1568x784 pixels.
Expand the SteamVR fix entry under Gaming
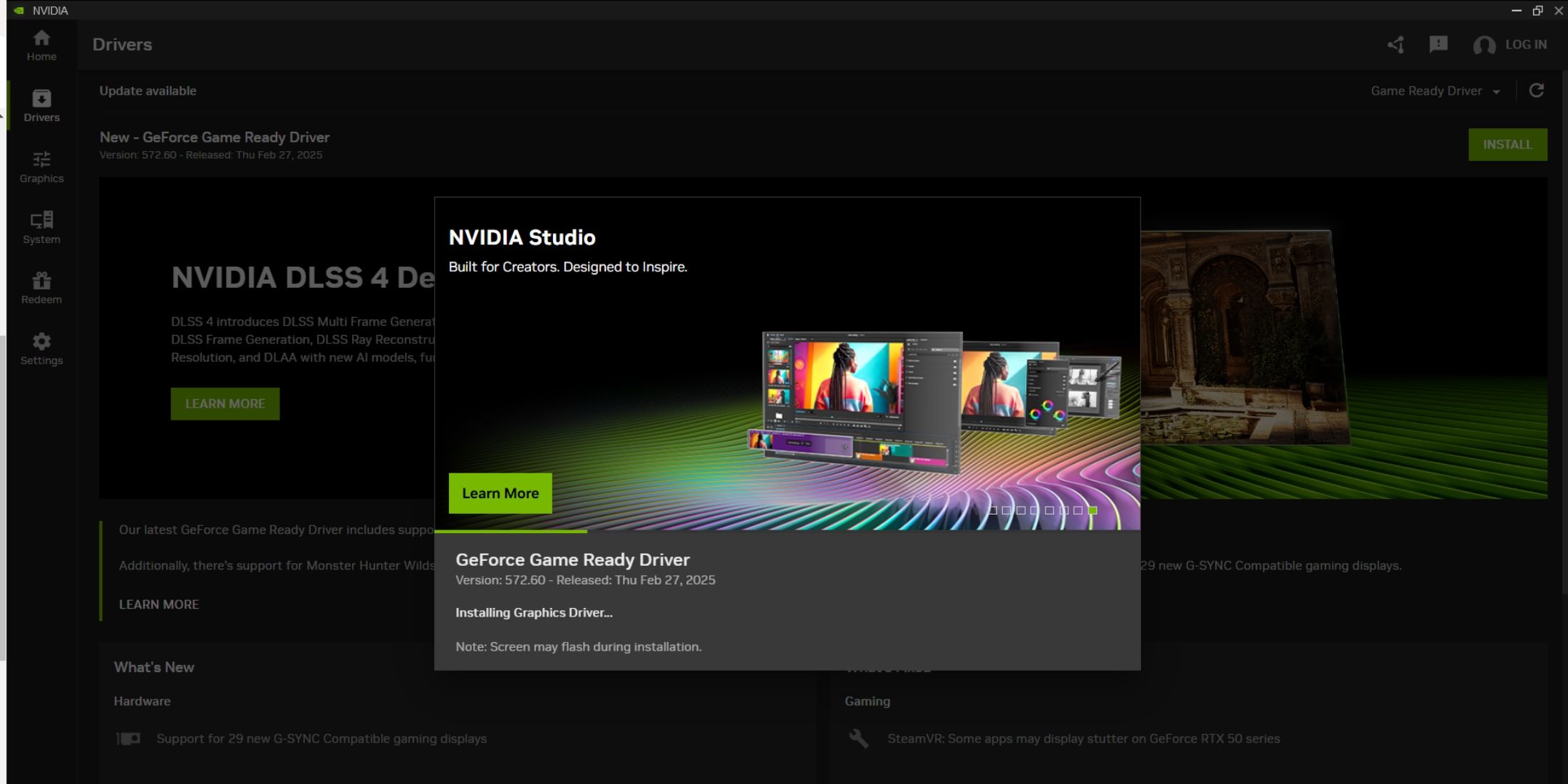(x=1083, y=738)
